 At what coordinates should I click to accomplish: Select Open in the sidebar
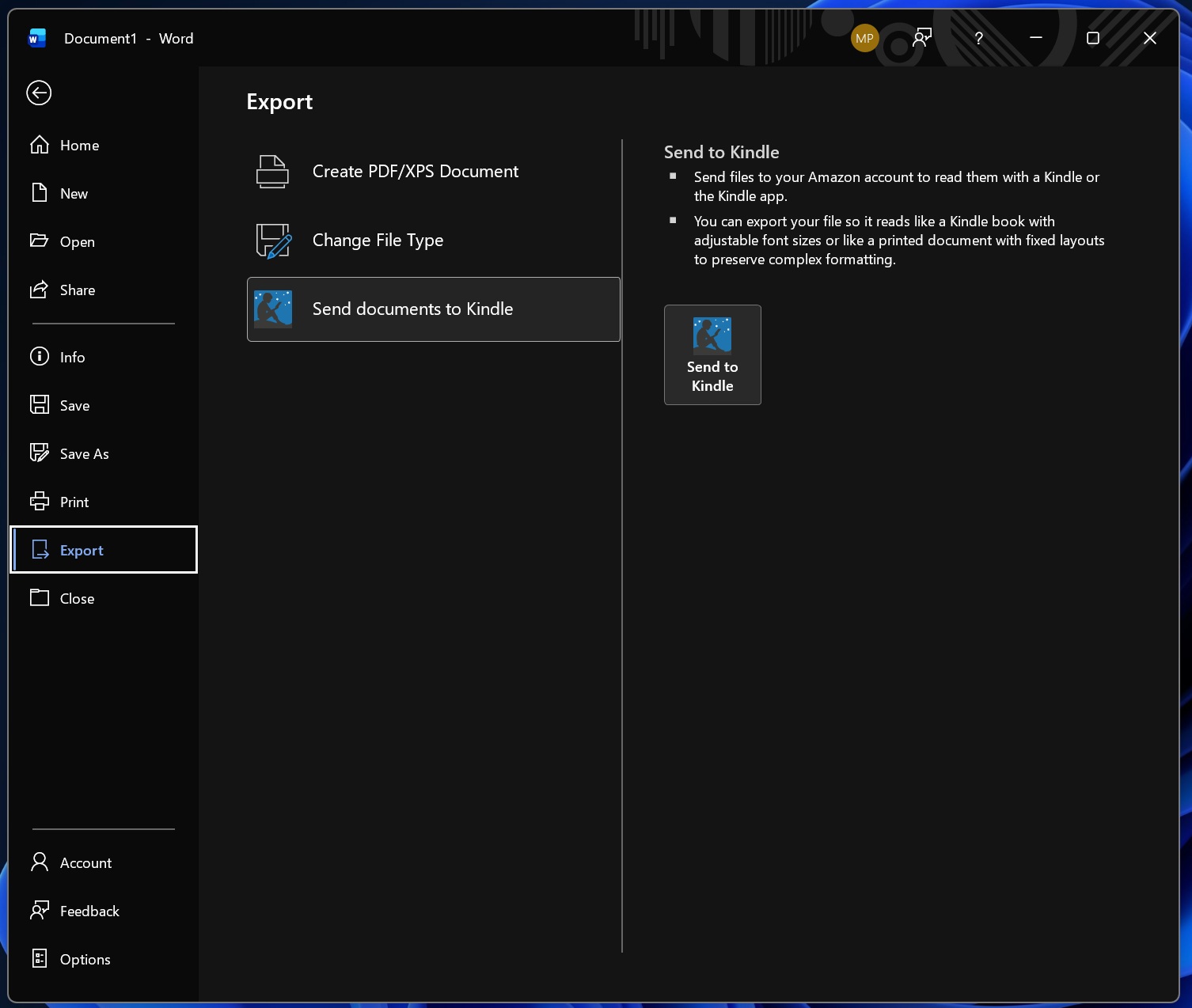pyautogui.click(x=104, y=241)
